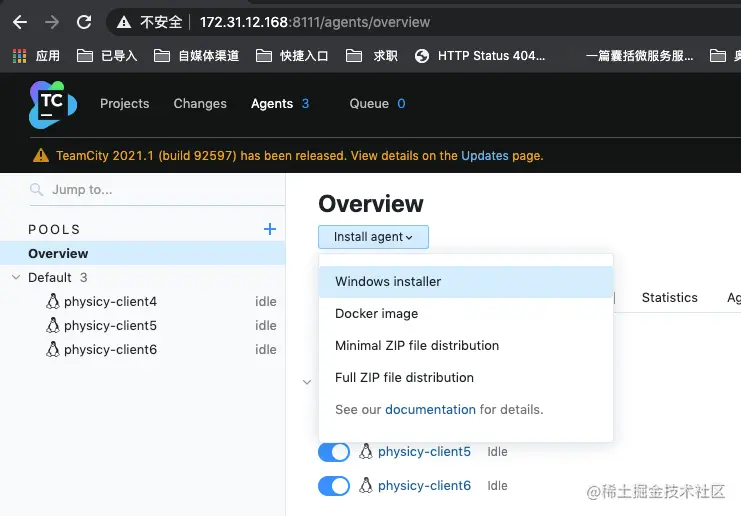This screenshot has height=516, width=741.
Task: Click the TeamCity logo
Action: tap(53, 104)
